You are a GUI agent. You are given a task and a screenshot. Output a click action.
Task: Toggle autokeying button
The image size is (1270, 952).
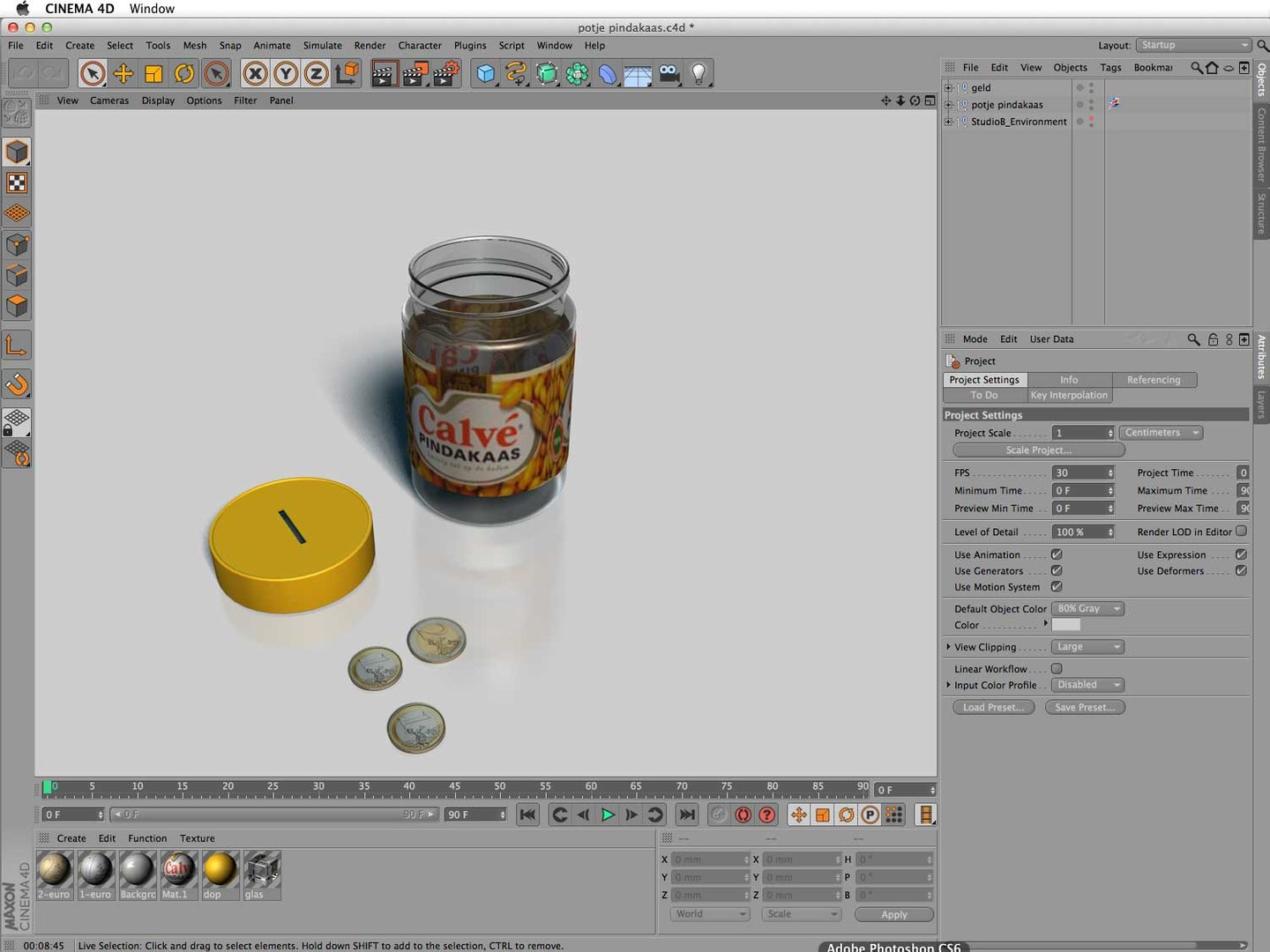point(743,814)
